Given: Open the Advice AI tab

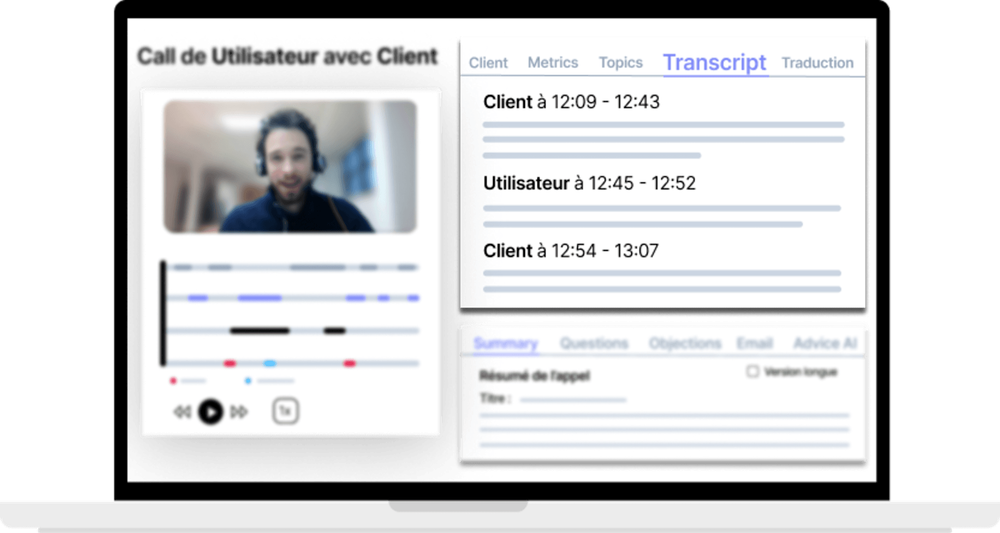Looking at the screenshot, I should point(825,344).
